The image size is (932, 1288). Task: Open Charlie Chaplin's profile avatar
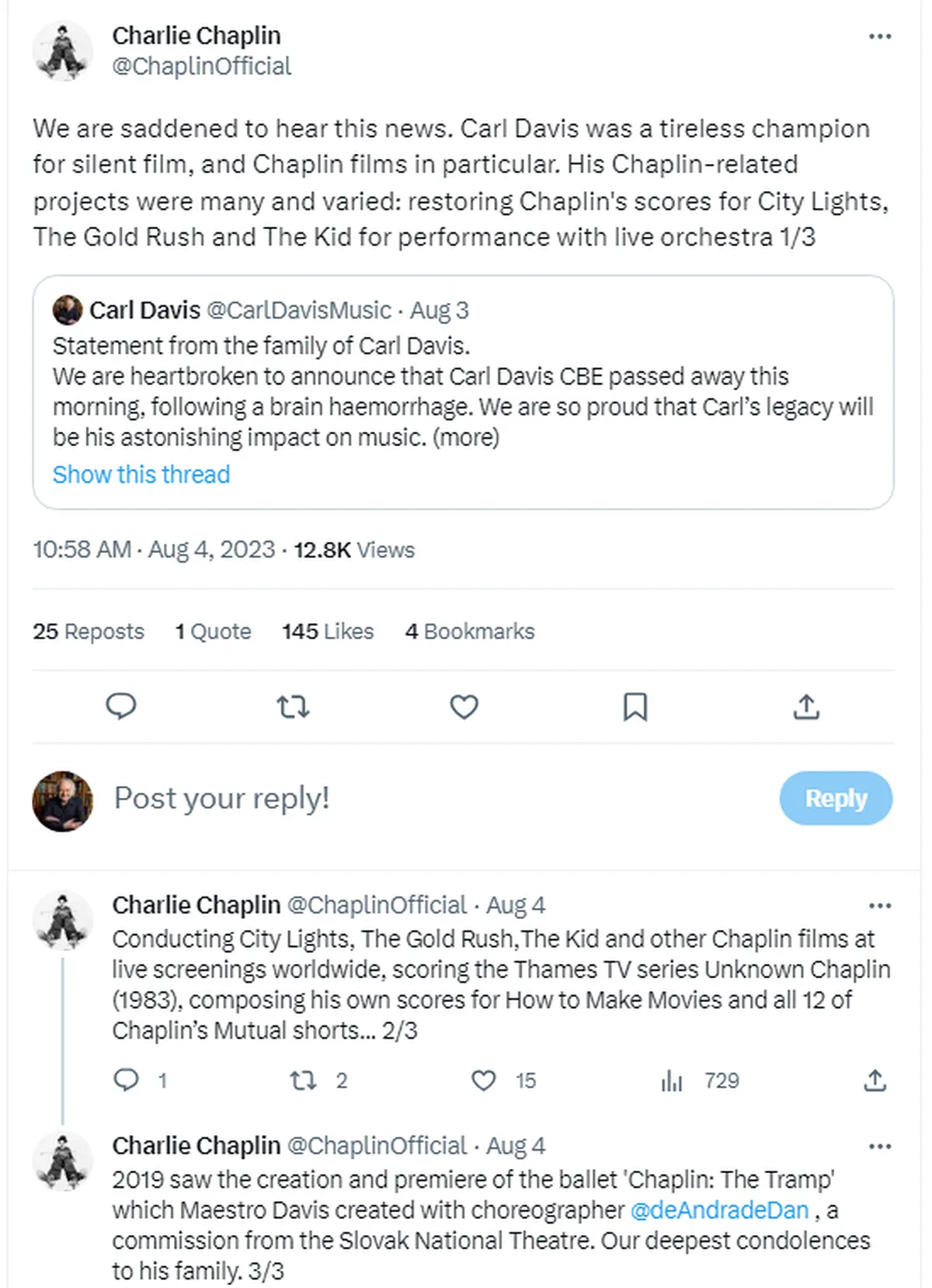[62, 50]
